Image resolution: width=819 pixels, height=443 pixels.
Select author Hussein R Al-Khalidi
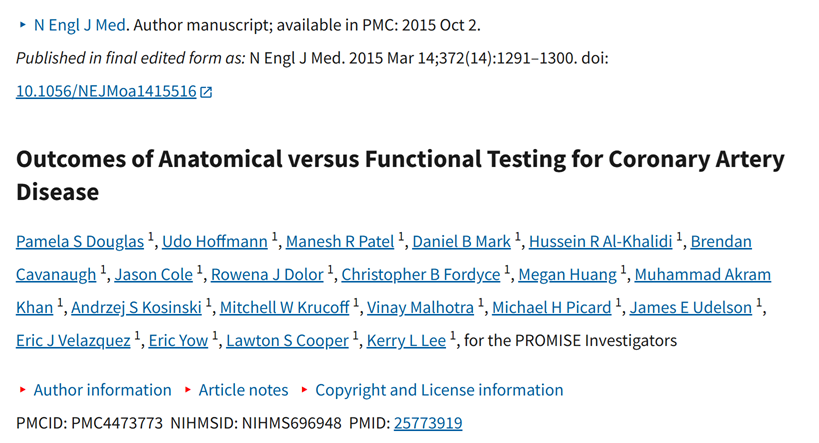[601, 241]
